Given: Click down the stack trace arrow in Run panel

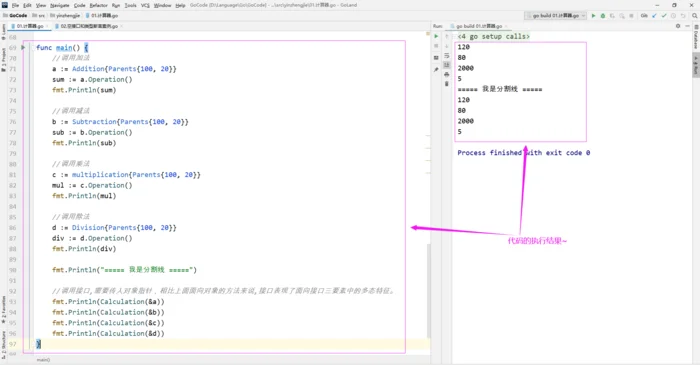Looking at the screenshot, I should (x=447, y=46).
